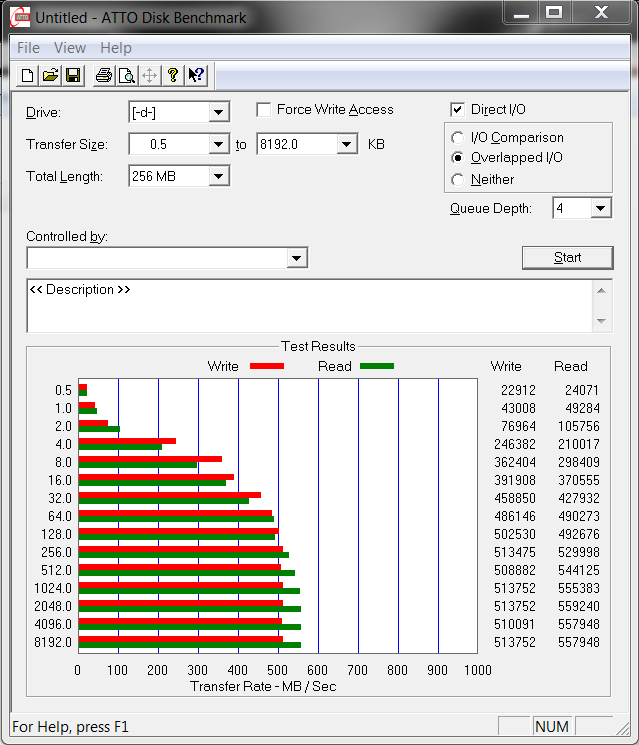The width and height of the screenshot is (639, 745).
Task: Enable Force Write Access checkbox
Action: (x=264, y=110)
